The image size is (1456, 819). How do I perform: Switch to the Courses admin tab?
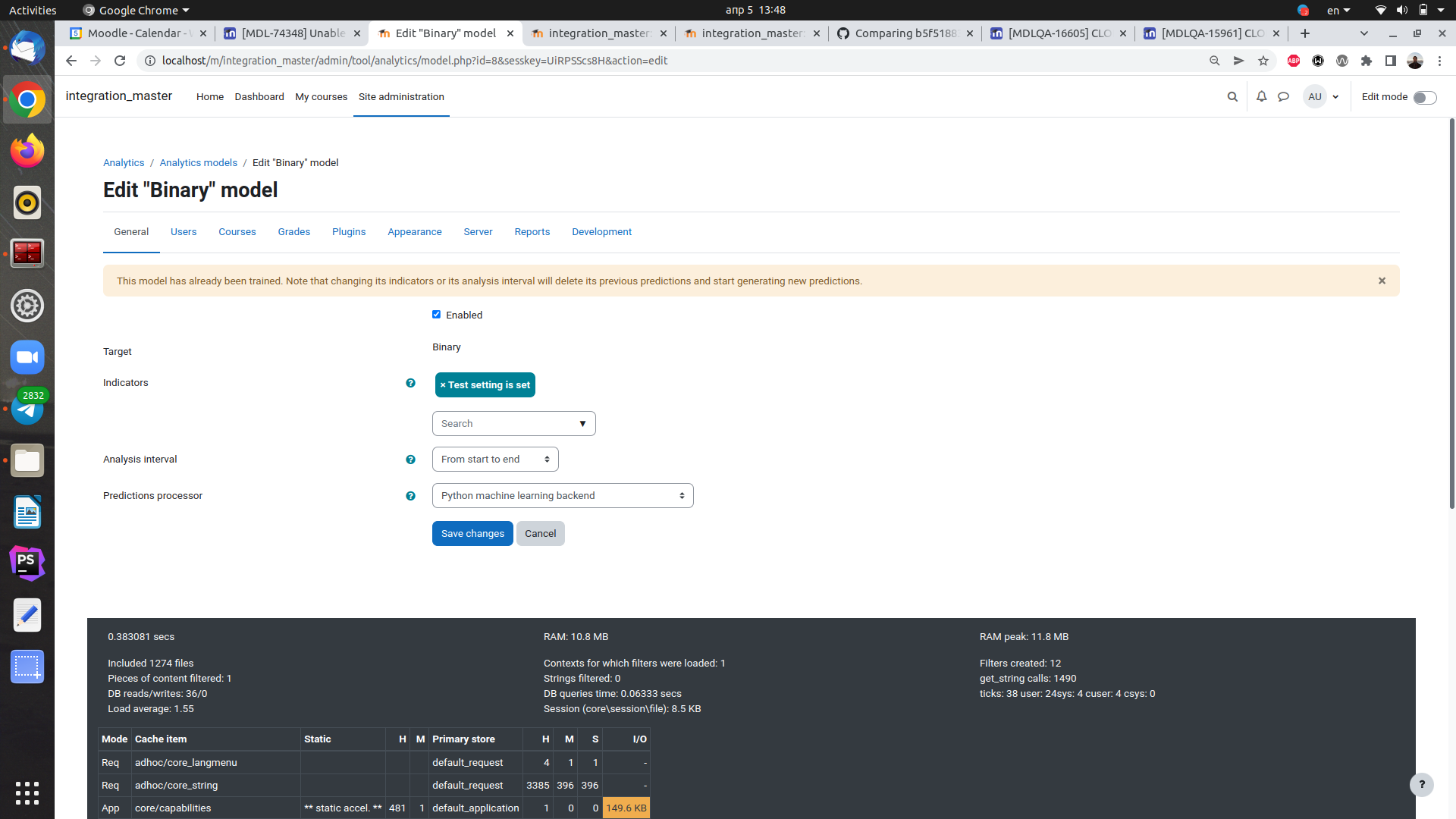(237, 232)
